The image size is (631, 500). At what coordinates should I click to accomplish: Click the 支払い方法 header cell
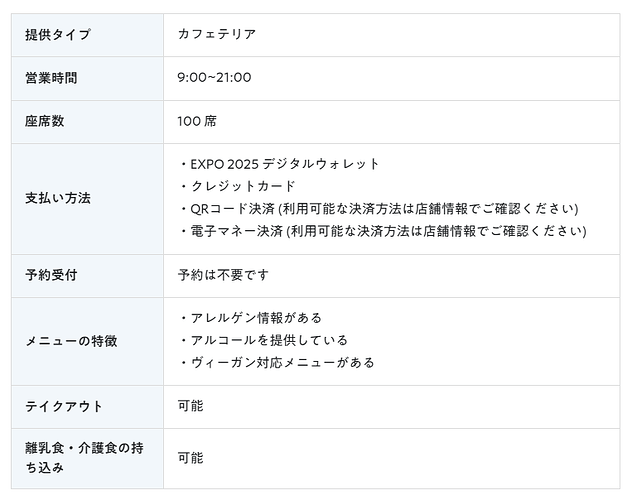(58, 198)
